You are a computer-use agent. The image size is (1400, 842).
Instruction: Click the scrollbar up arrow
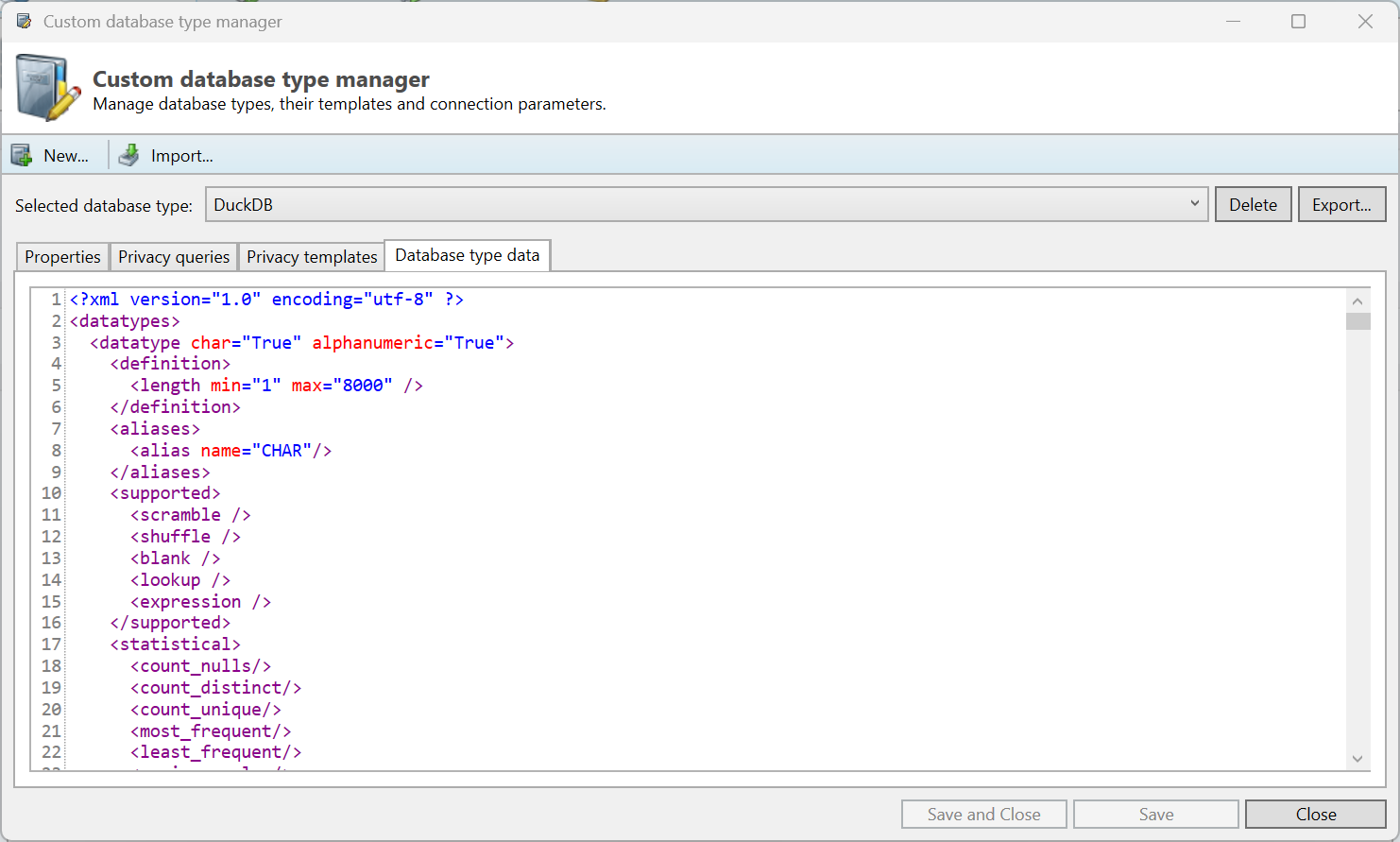click(1357, 301)
